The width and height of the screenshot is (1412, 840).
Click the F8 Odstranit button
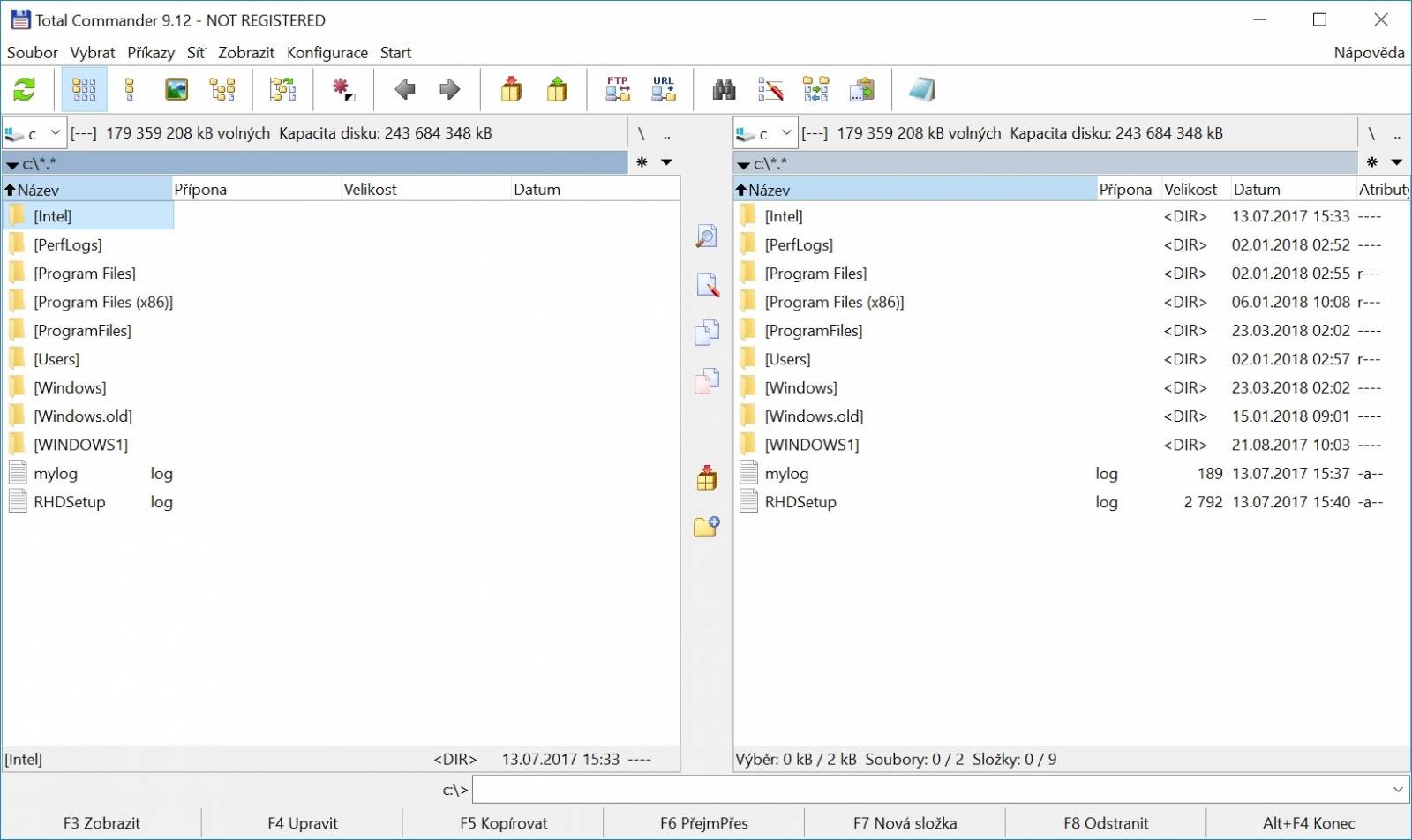click(1106, 823)
